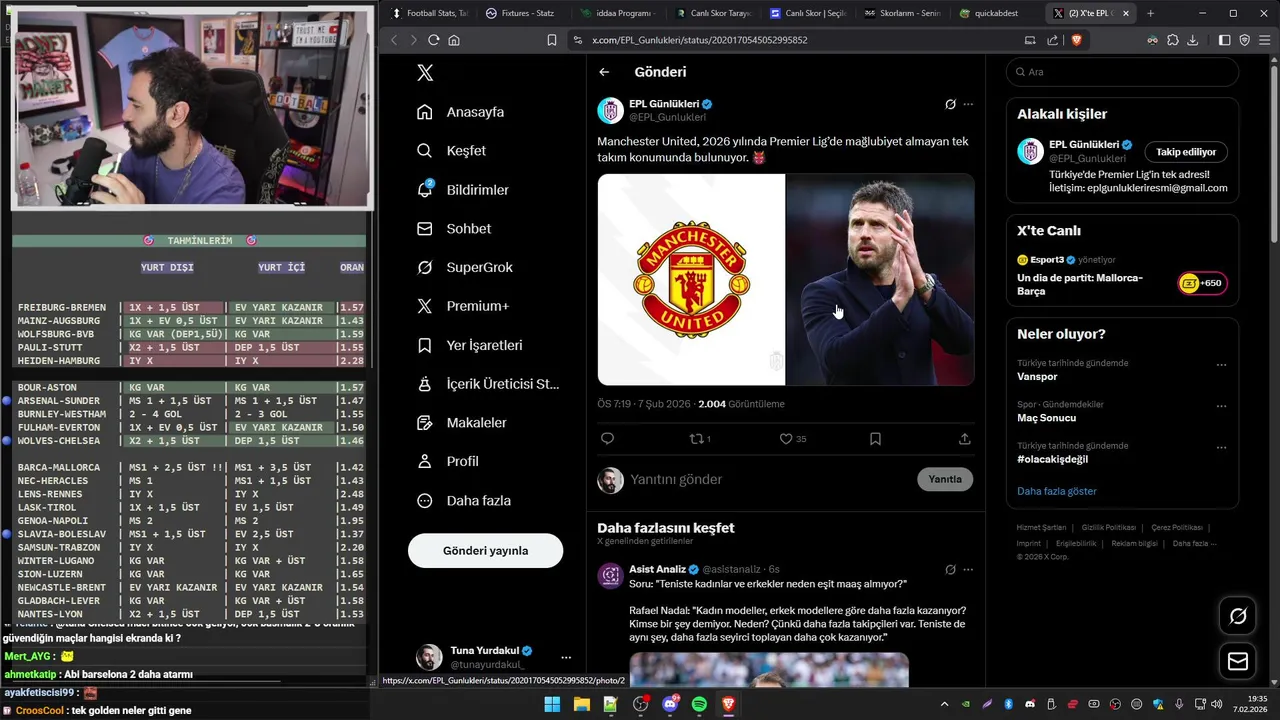Screen dimensions: 1280x720
Task: Open Gizlilik Politikası footer link
Action: (1108, 527)
